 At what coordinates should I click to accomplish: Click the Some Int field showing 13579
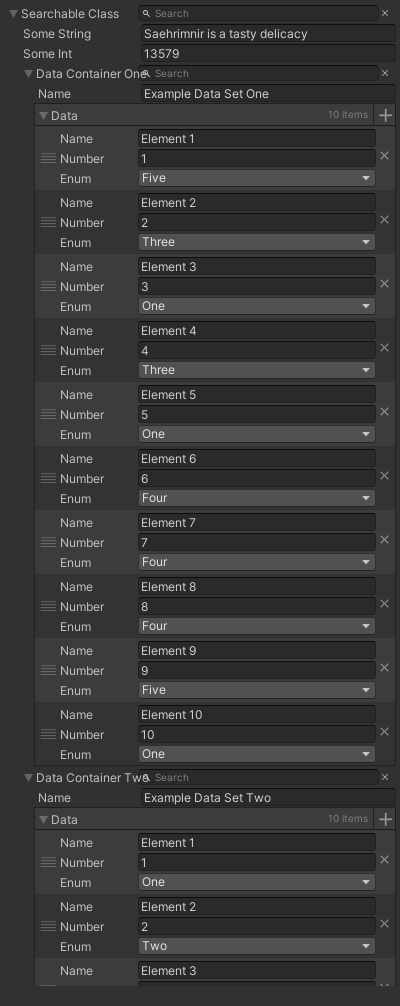point(268,54)
